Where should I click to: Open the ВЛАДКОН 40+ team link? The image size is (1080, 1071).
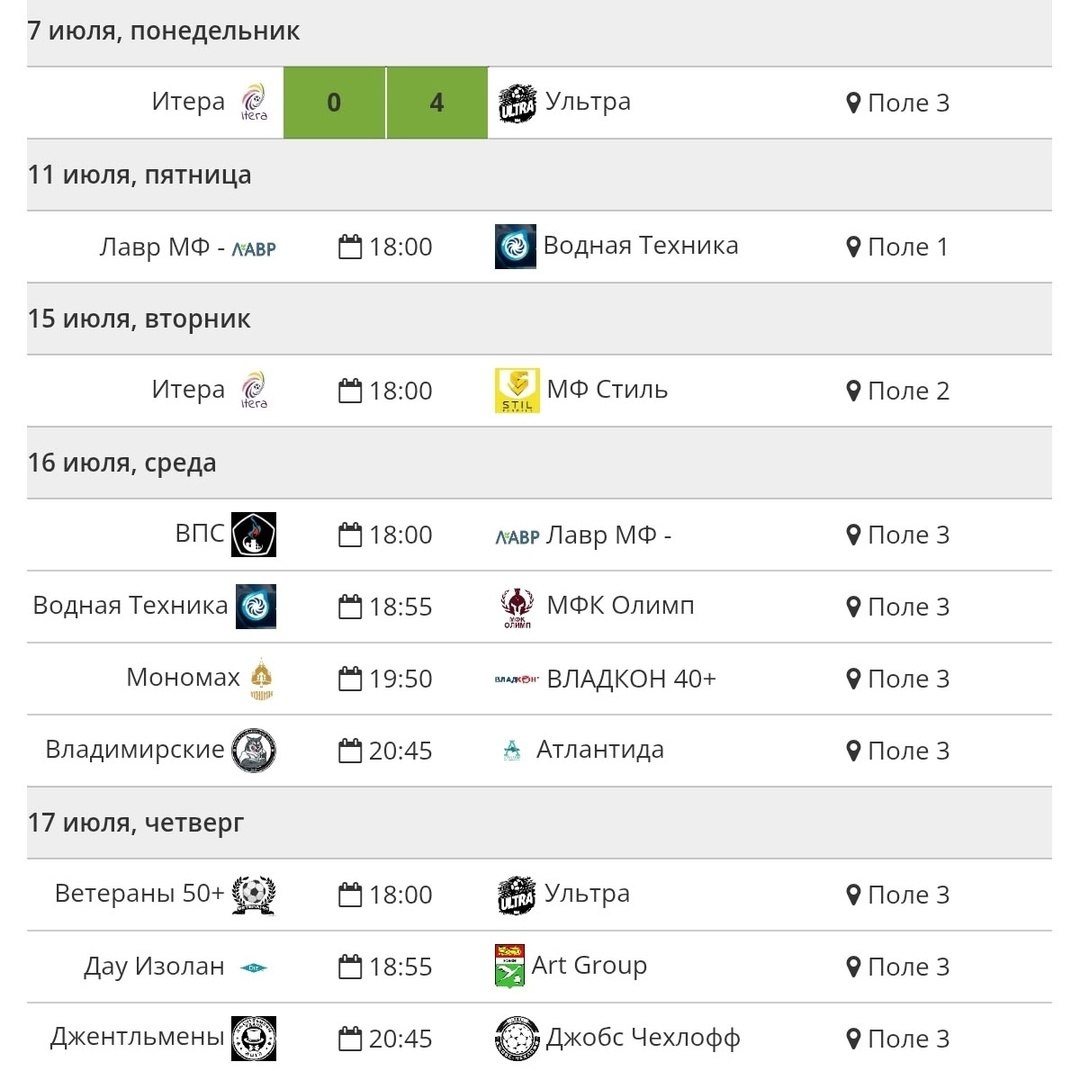coord(632,678)
